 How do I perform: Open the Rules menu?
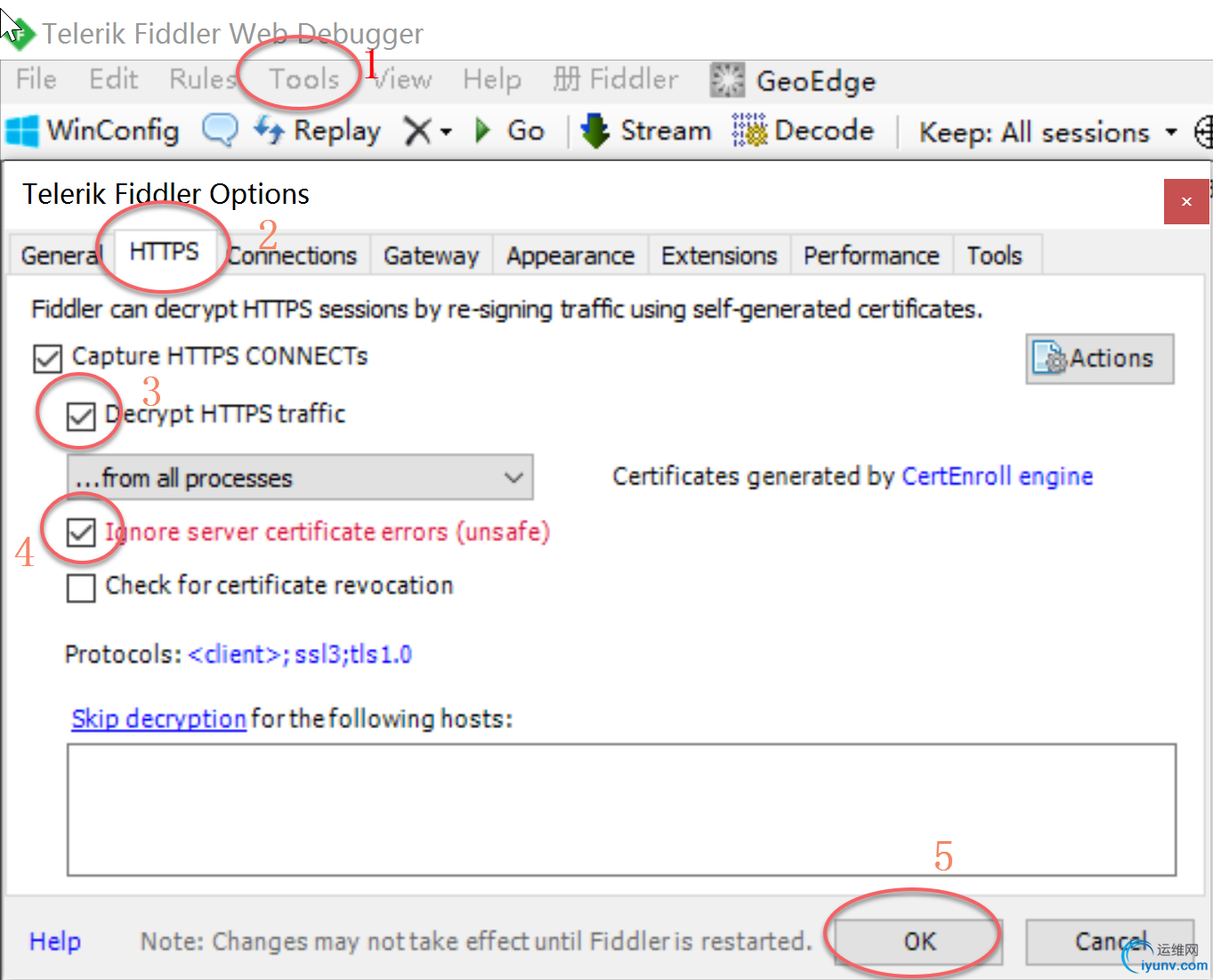point(203,79)
